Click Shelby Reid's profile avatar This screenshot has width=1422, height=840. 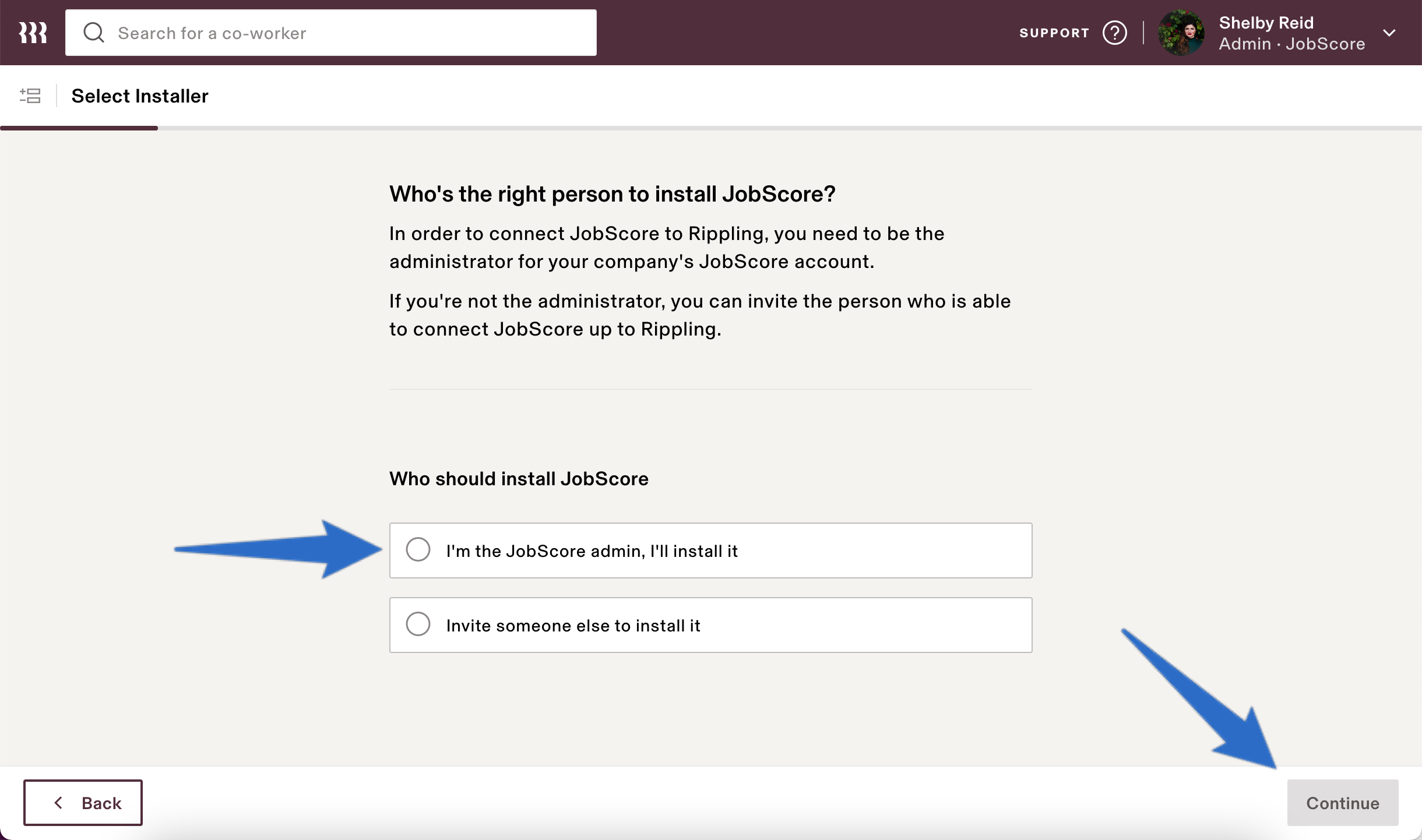1181,33
